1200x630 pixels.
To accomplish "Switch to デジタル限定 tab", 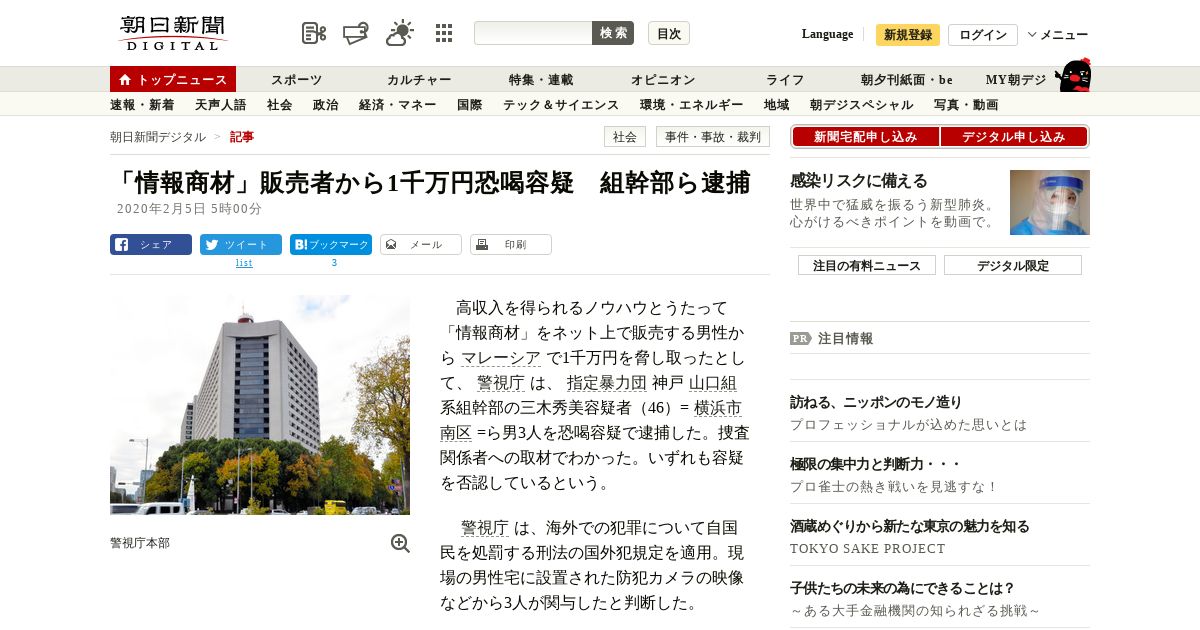I will click(x=1013, y=265).
